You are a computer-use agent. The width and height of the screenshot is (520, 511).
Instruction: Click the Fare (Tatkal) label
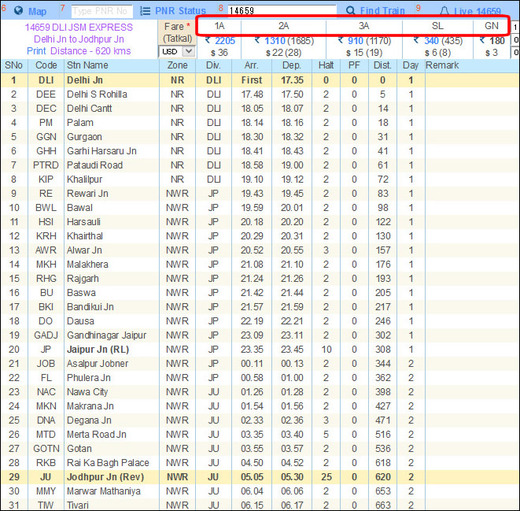tap(177, 32)
